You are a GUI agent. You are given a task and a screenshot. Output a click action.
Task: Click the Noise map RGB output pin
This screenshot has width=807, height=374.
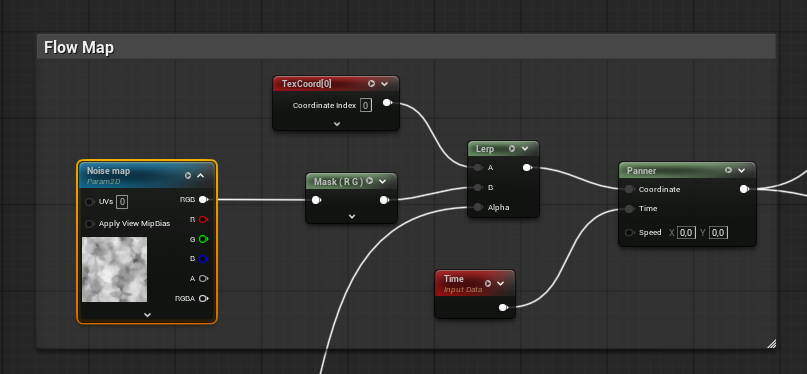click(204, 200)
